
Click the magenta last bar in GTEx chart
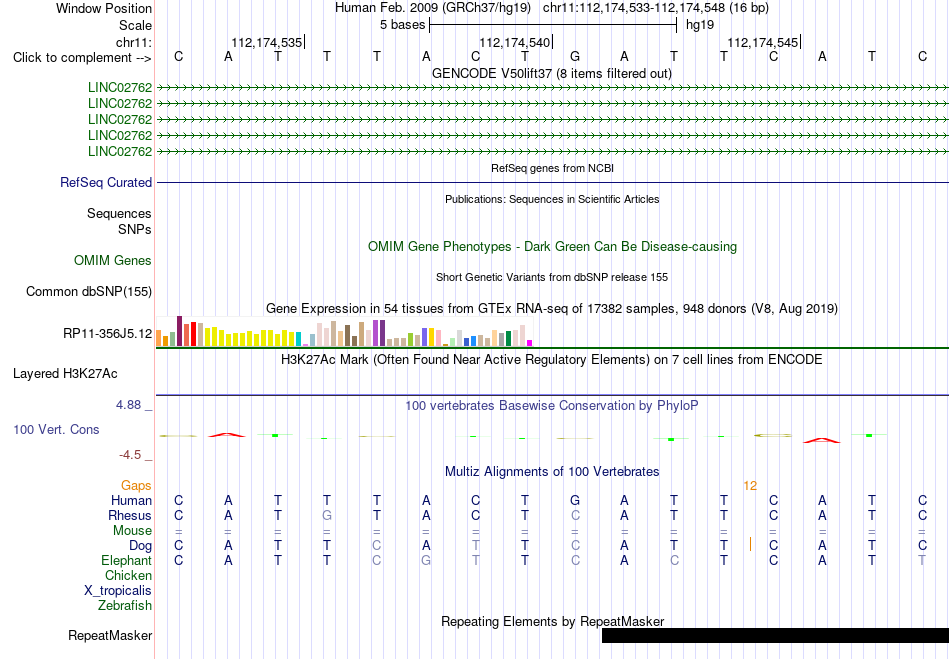(x=530, y=343)
